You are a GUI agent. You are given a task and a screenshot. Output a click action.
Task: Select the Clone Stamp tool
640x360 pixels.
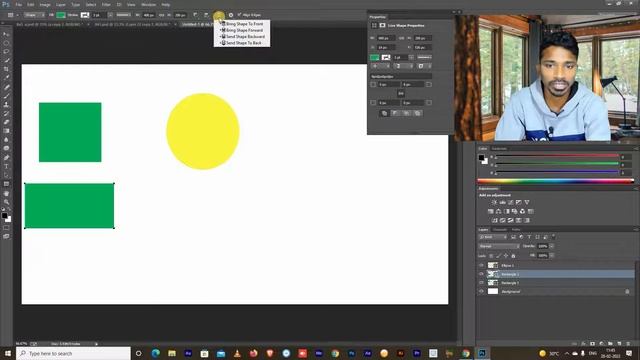[6, 104]
